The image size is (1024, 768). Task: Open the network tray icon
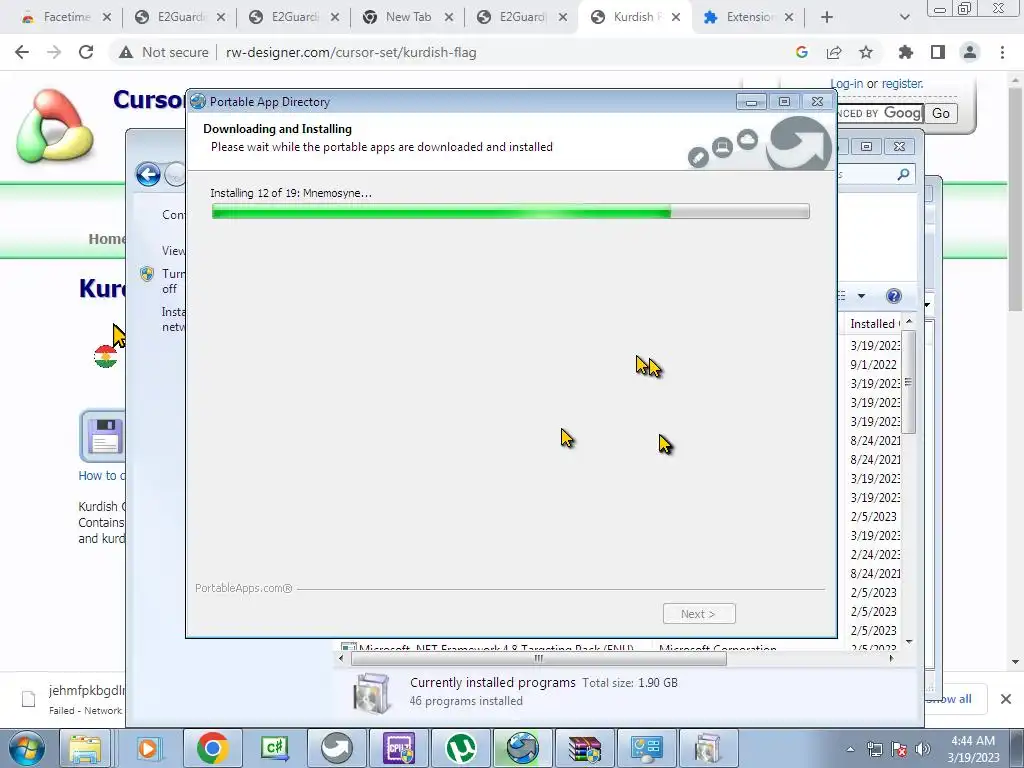[874, 749]
